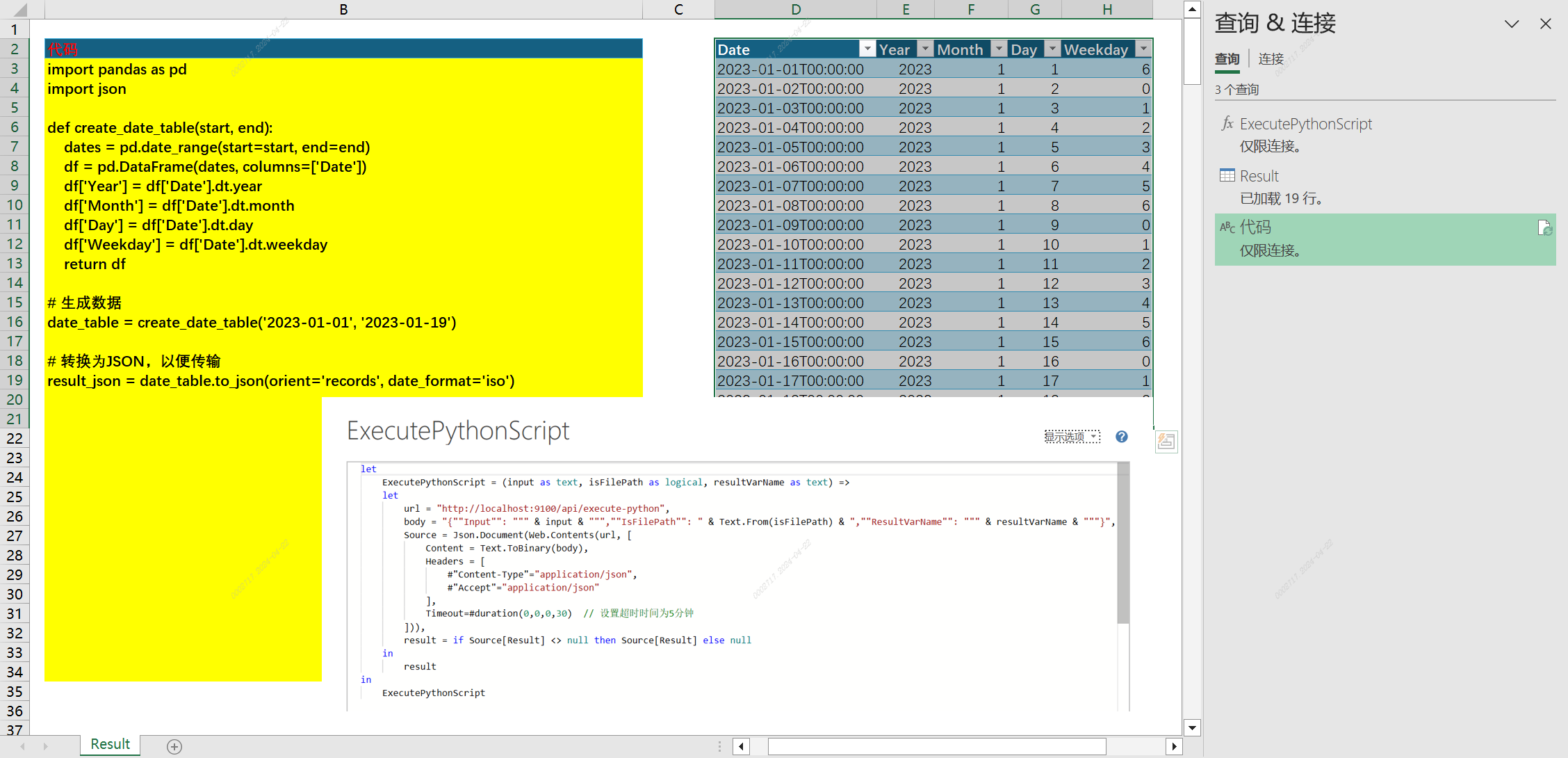
Task: Open the Date column filter dropdown
Action: (867, 49)
